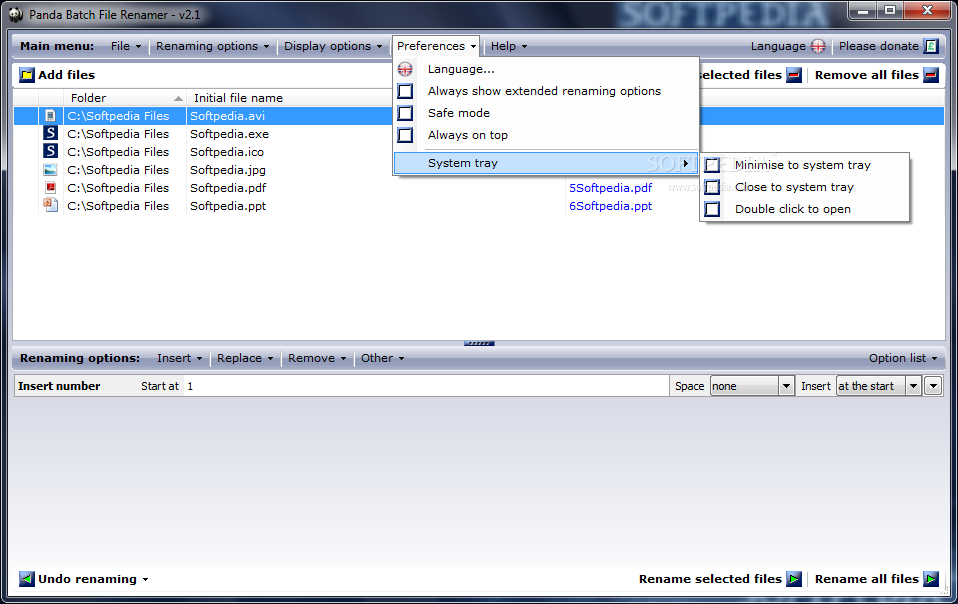958x604 pixels.
Task: Click the red icon next to selected files
Action: [794, 75]
